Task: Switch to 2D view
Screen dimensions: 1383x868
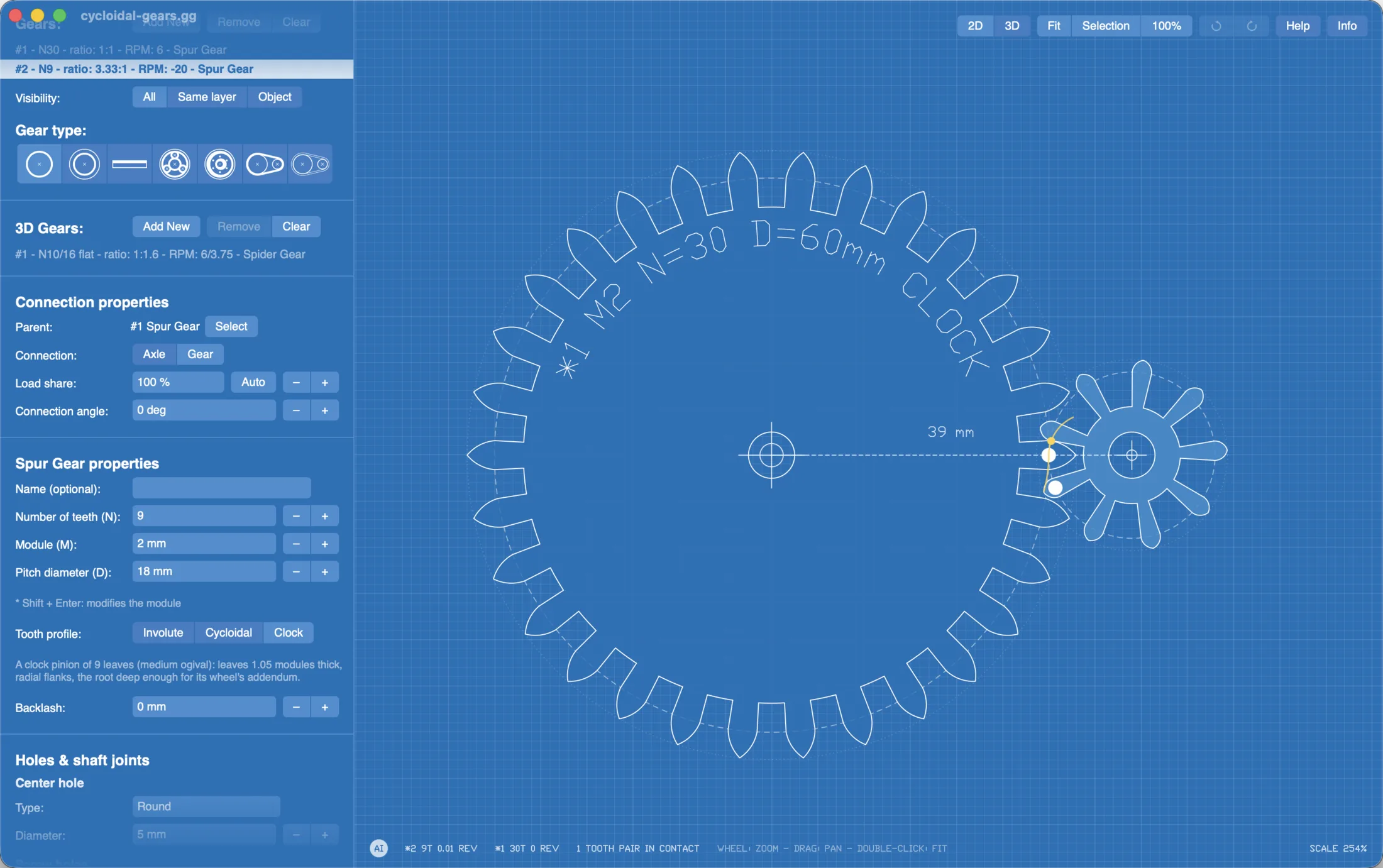Action: 975,26
